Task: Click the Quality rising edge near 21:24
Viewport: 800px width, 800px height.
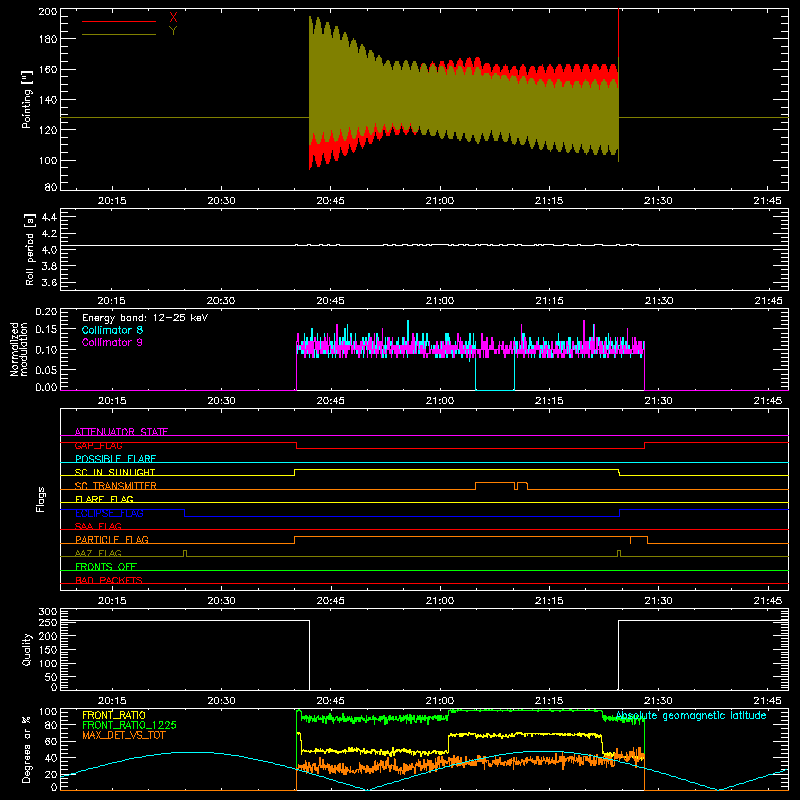Action: [x=618, y=655]
